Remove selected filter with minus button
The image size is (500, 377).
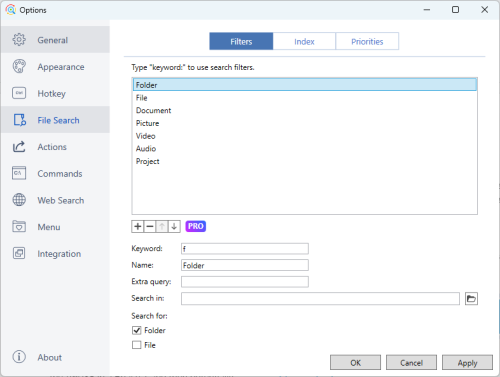coord(150,227)
